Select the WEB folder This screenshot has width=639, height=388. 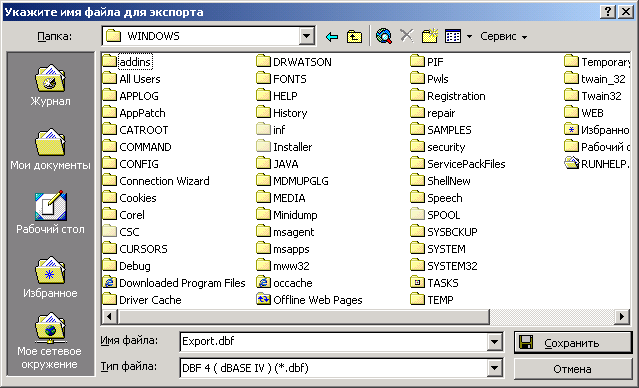point(584,113)
